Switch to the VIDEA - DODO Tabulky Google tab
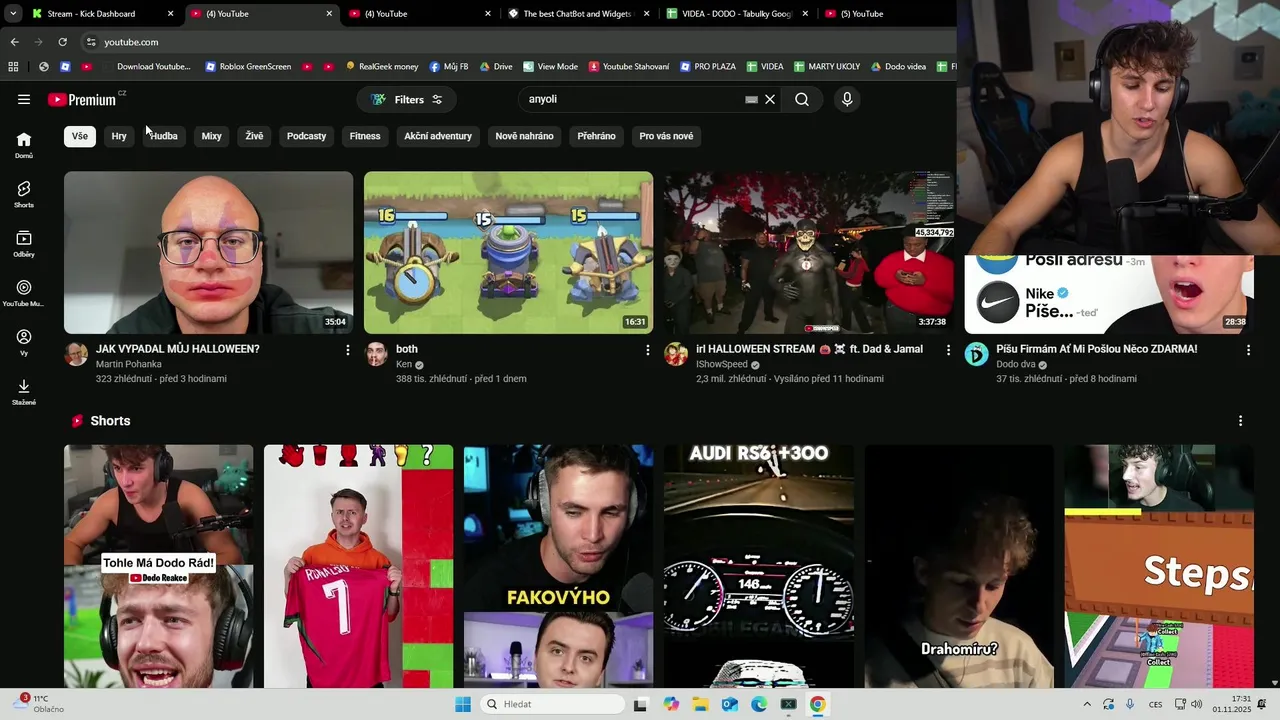Screen dimensions: 1280x720 click(x=738, y=14)
